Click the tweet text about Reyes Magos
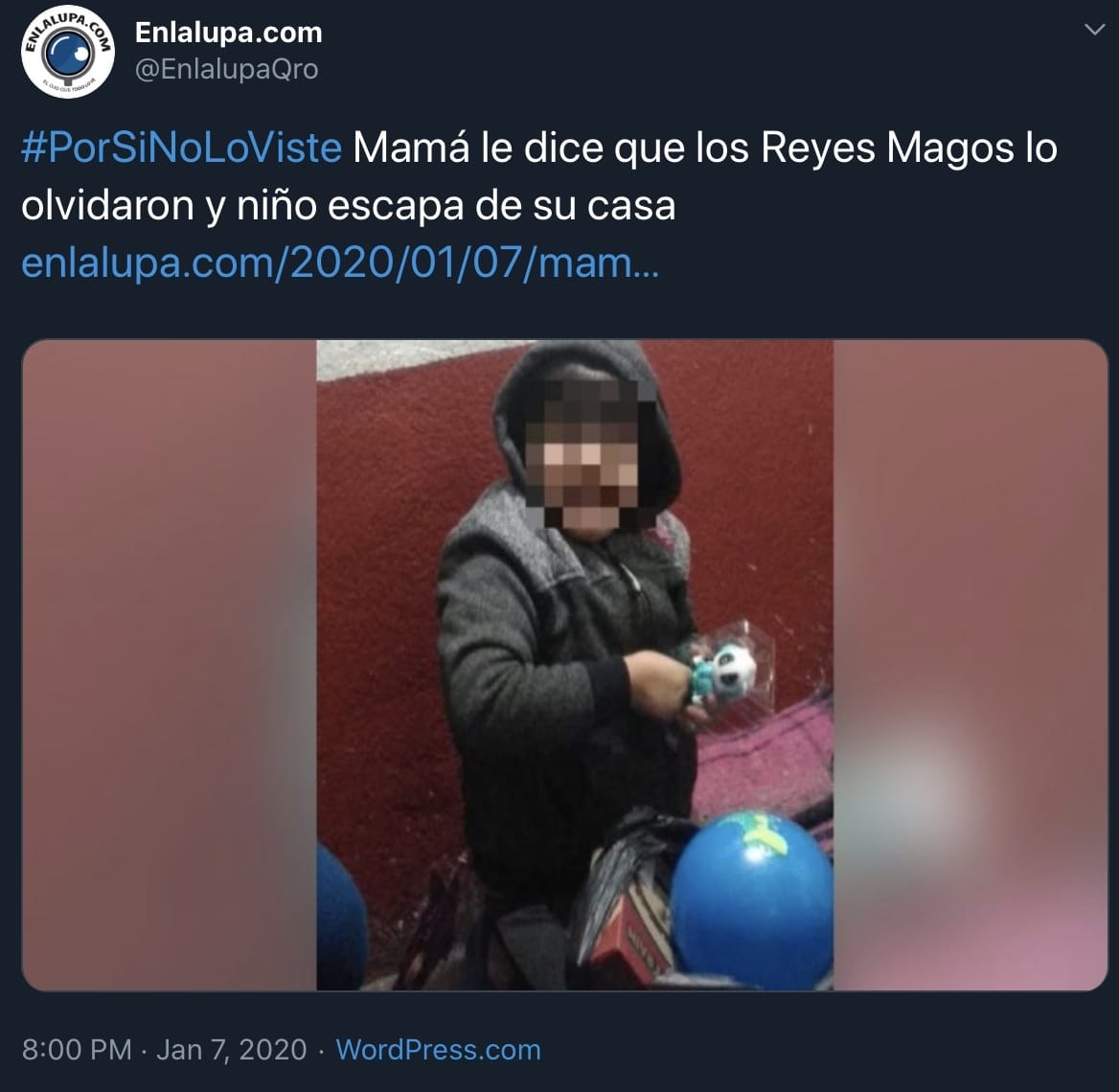This screenshot has width=1119, height=1092. coord(538,176)
